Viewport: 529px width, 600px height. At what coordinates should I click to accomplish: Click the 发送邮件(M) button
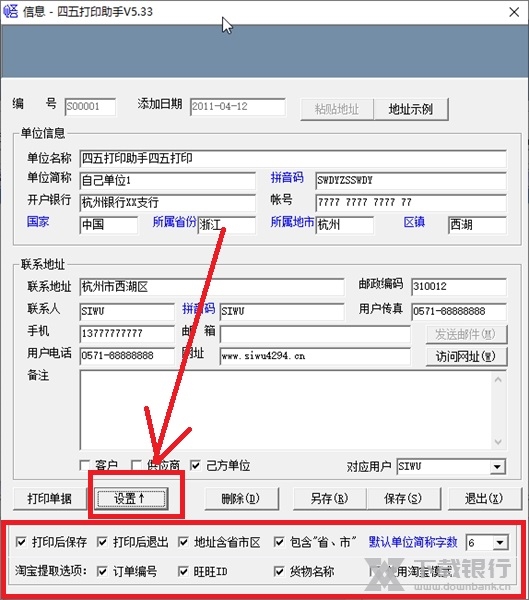467,334
